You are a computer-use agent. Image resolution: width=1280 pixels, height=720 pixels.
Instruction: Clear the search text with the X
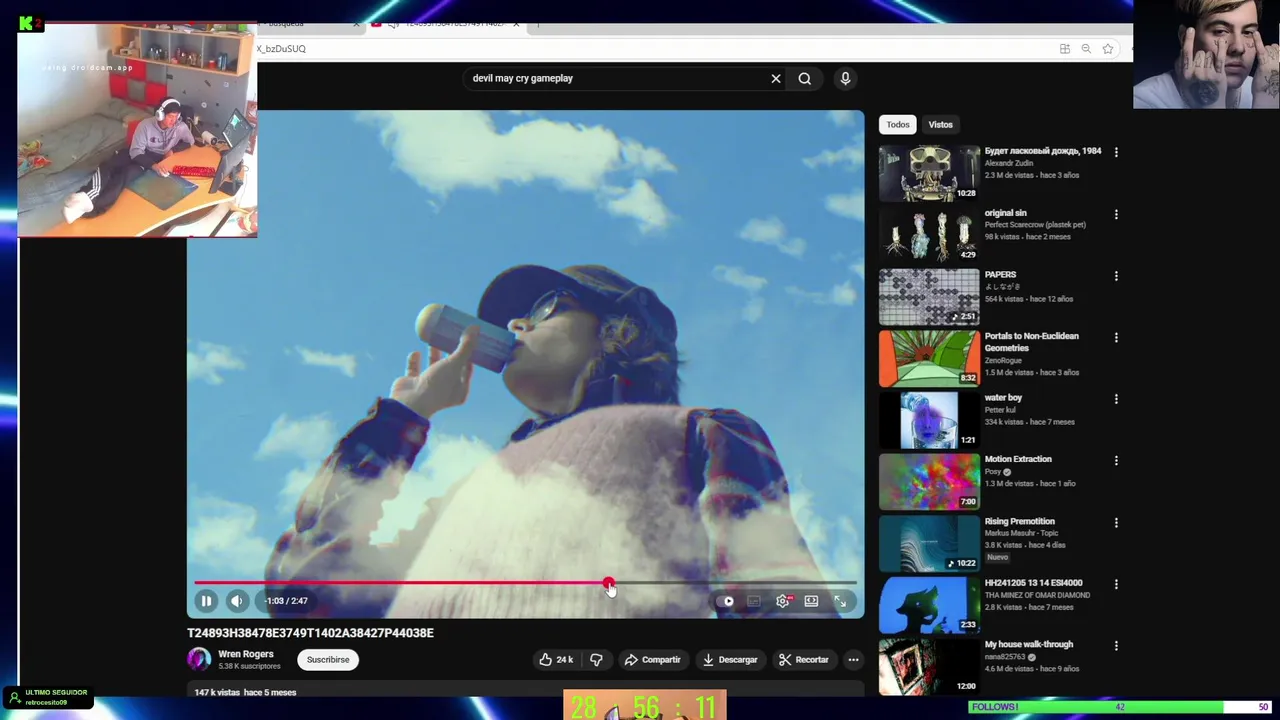[776, 78]
